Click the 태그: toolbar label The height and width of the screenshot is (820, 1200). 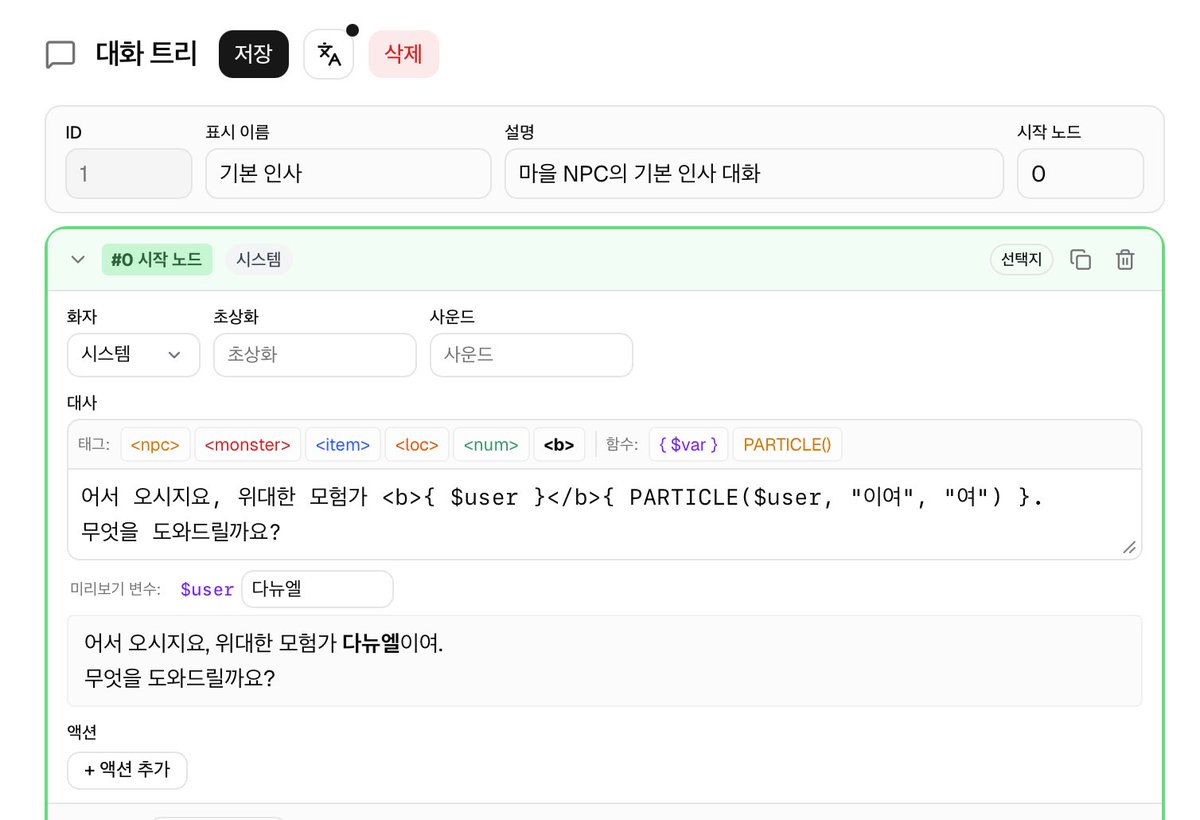[94, 445]
